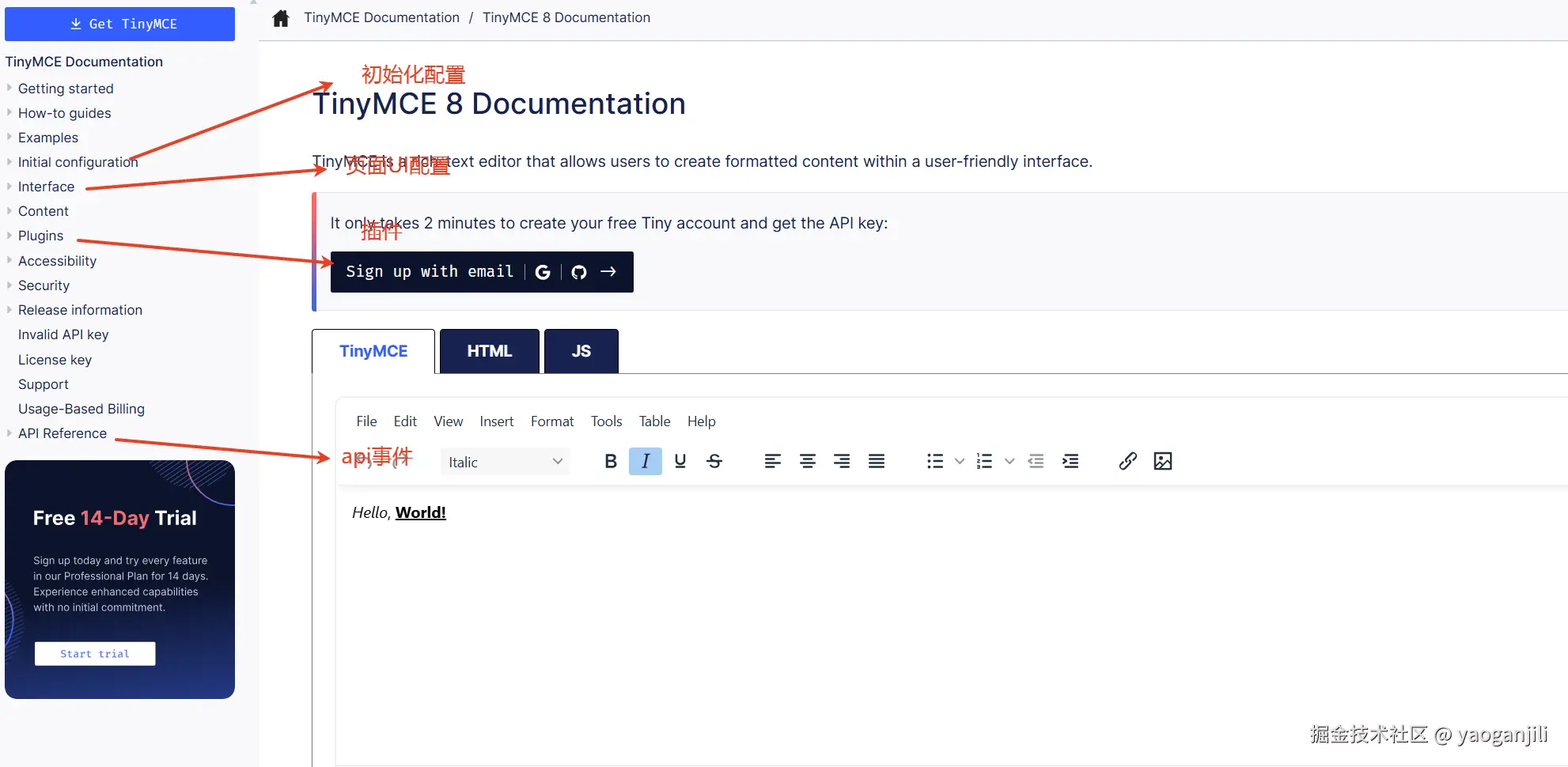Click the Get TinyMCE button
The image size is (1568, 767).
(x=120, y=24)
